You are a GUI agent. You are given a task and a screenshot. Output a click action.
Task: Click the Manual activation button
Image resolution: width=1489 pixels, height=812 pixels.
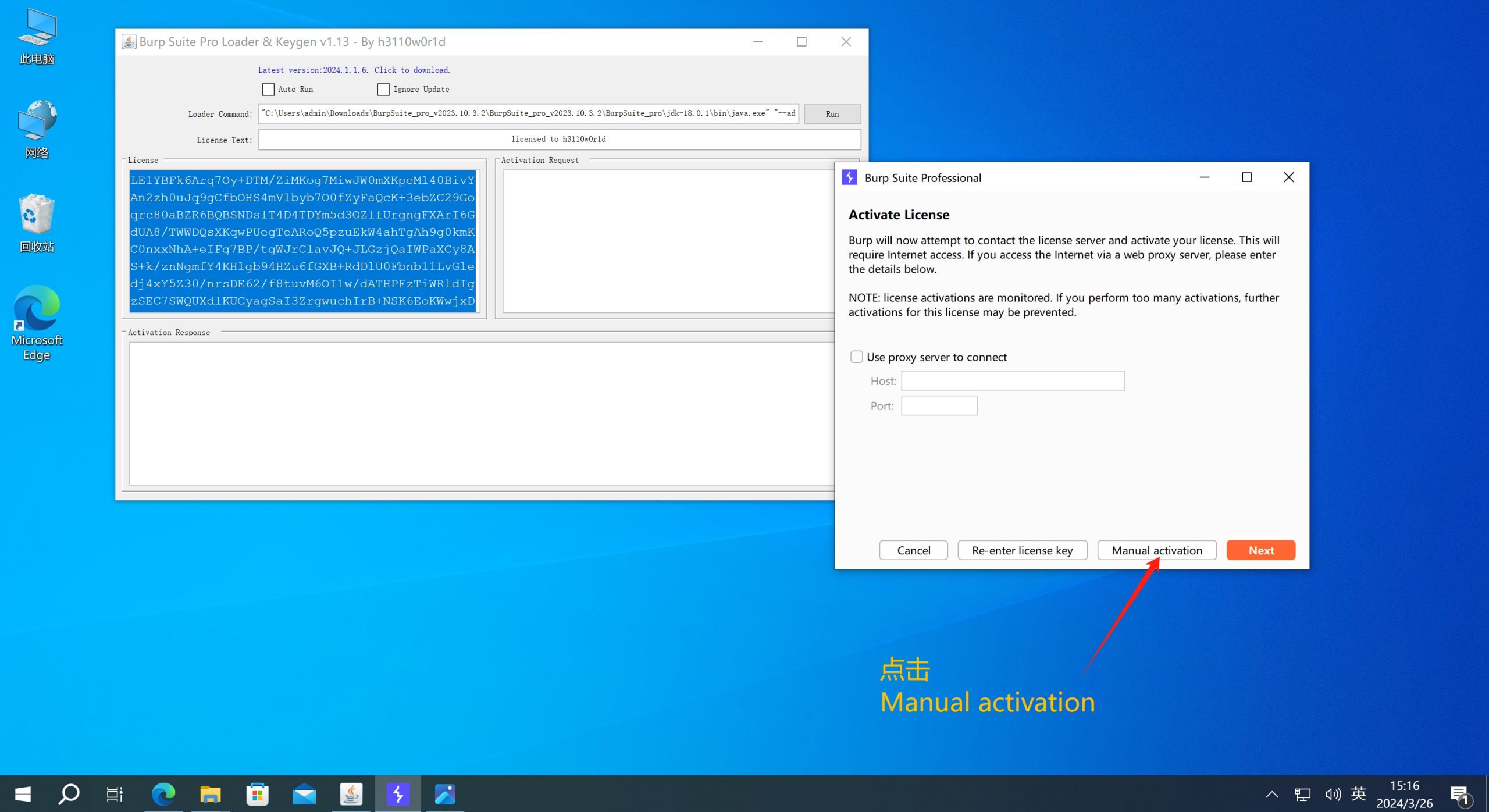[1157, 550]
